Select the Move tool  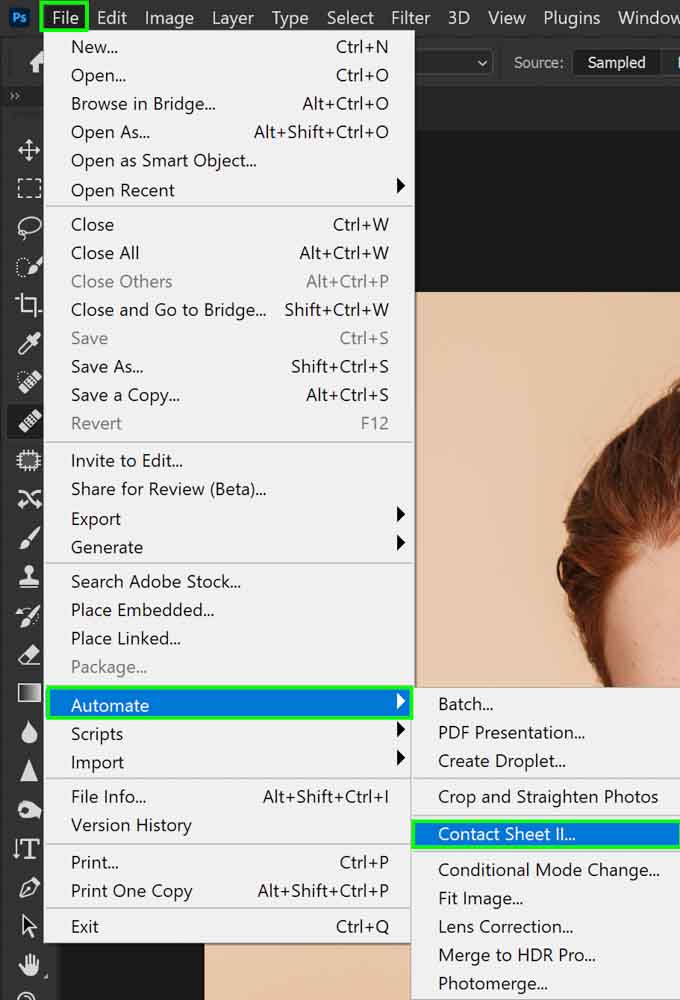click(28, 151)
